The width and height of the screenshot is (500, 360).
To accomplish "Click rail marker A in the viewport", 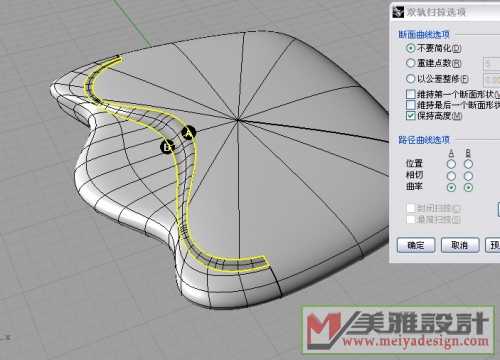I will 189,133.
